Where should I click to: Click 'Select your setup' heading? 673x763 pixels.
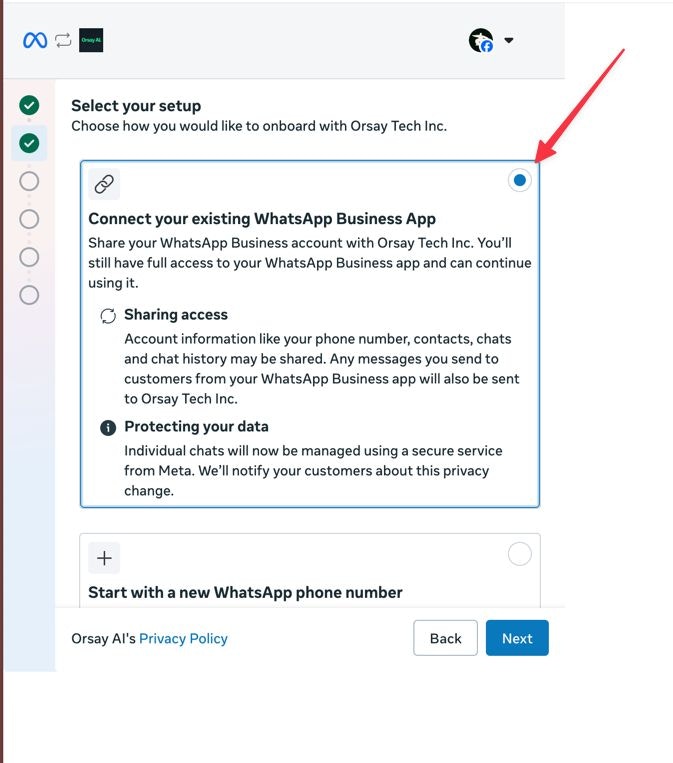[136, 106]
